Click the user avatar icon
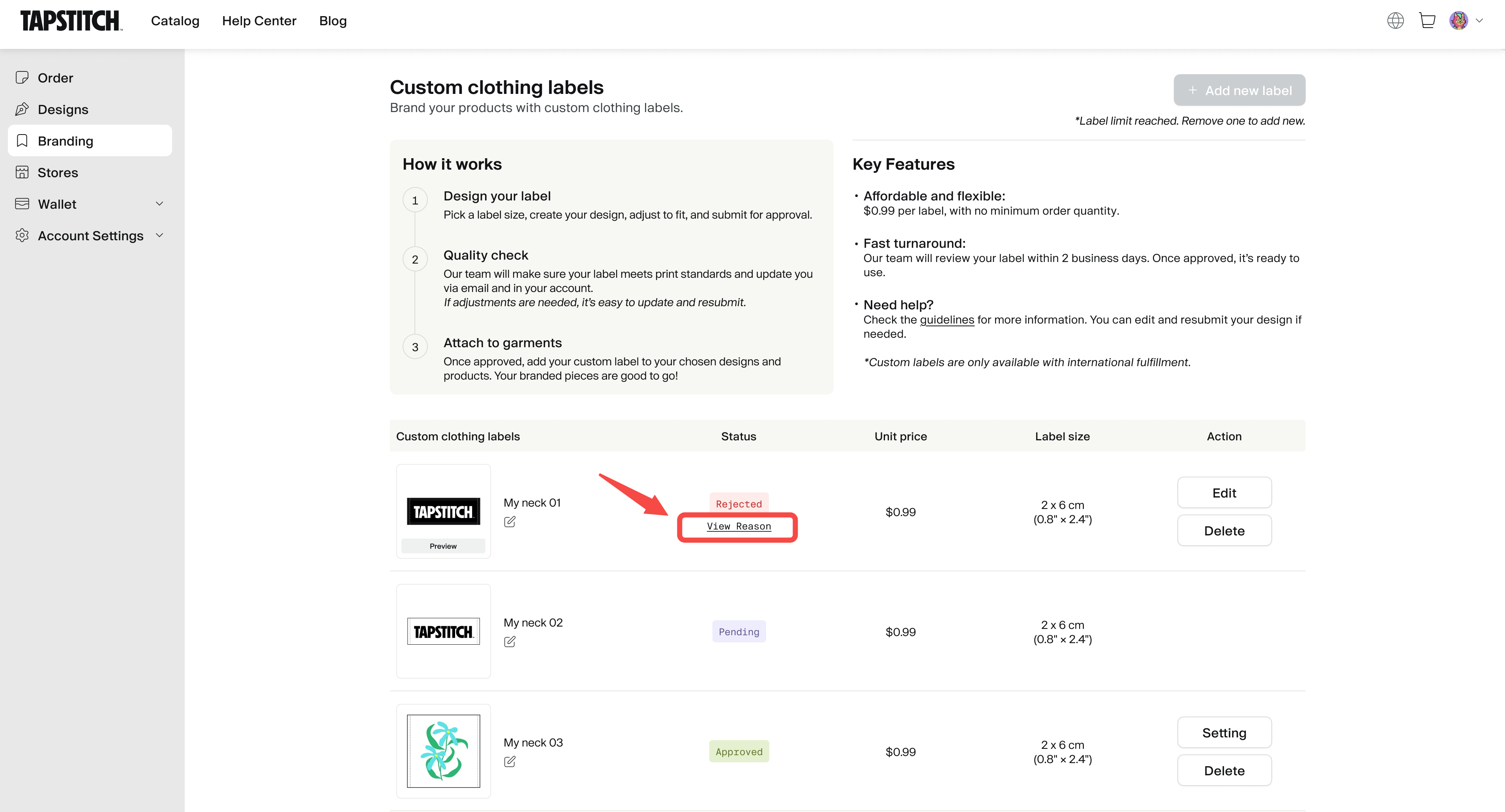Screen dimensions: 1505x812 pos(1458,21)
